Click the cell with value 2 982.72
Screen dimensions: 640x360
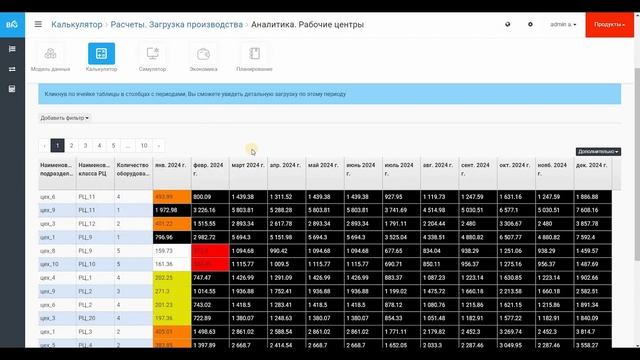[x=210, y=237]
